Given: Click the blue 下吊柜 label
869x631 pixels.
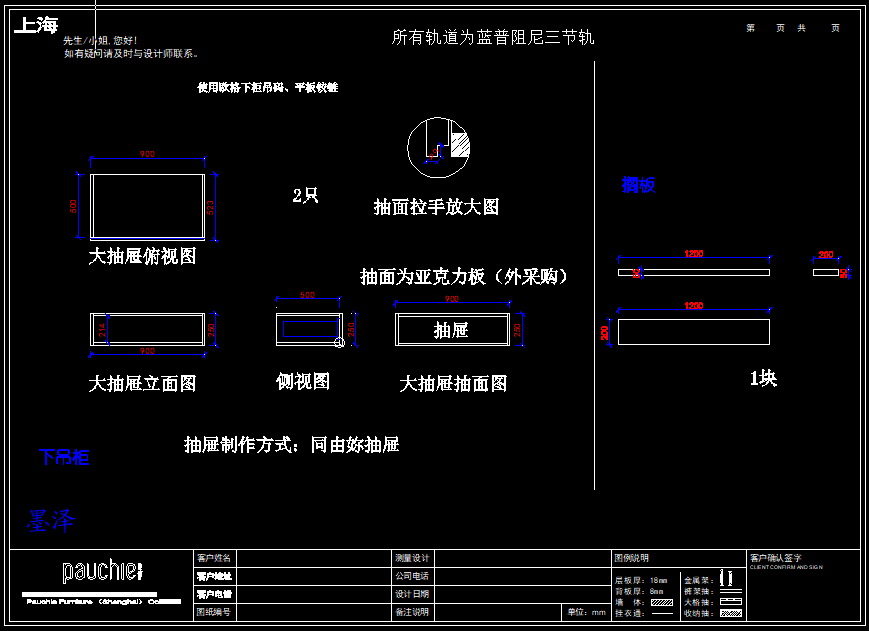Looking at the screenshot, I should [x=64, y=457].
